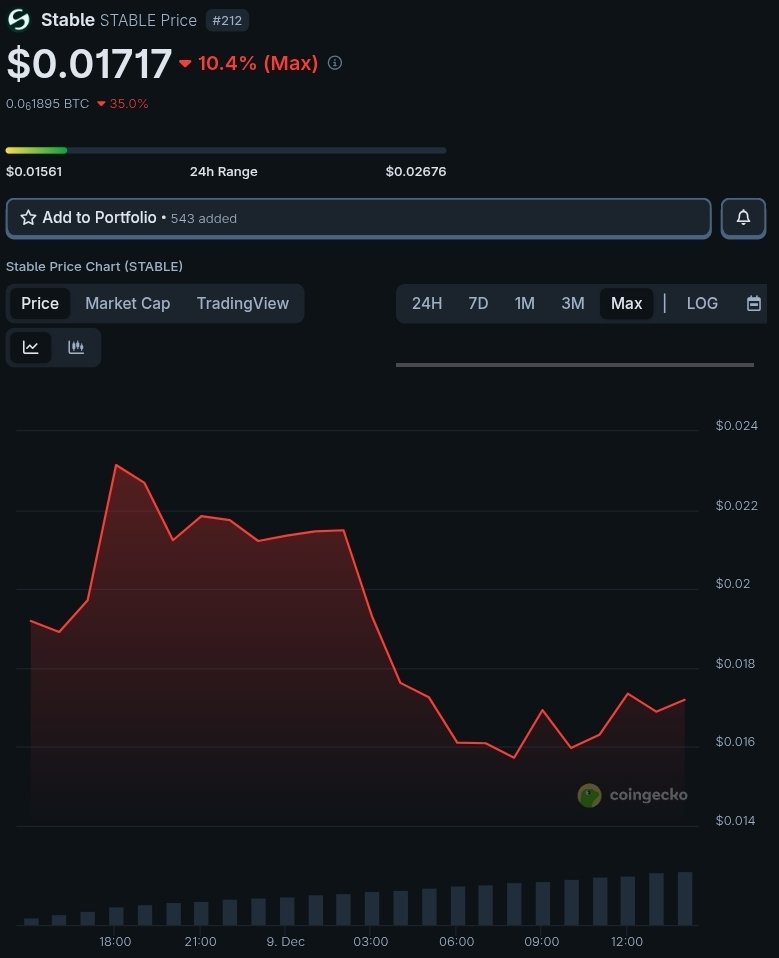
Task: Click the horizontal scrollbar under range buttons
Action: 574,365
